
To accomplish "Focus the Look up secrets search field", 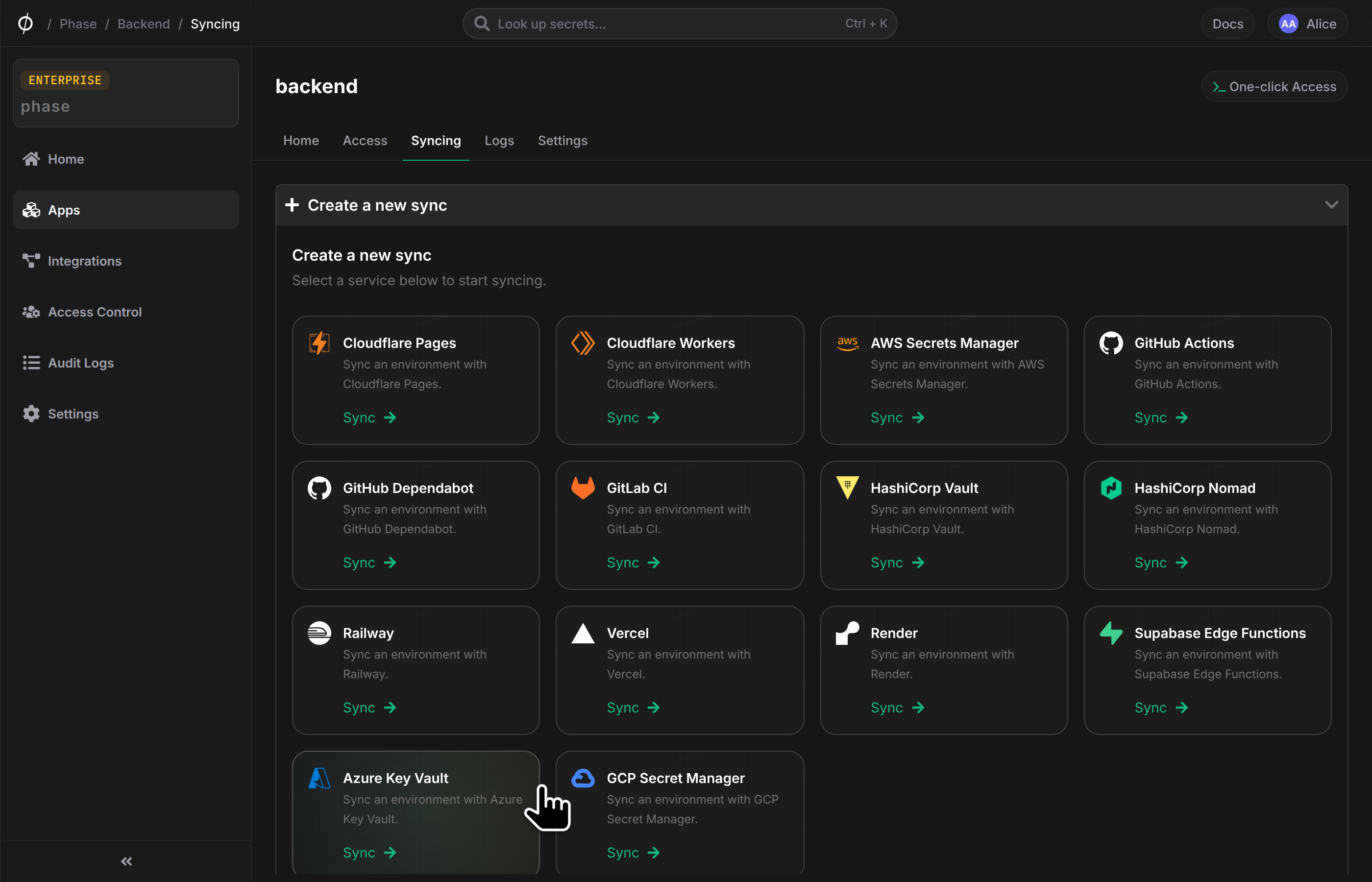I will (x=680, y=24).
